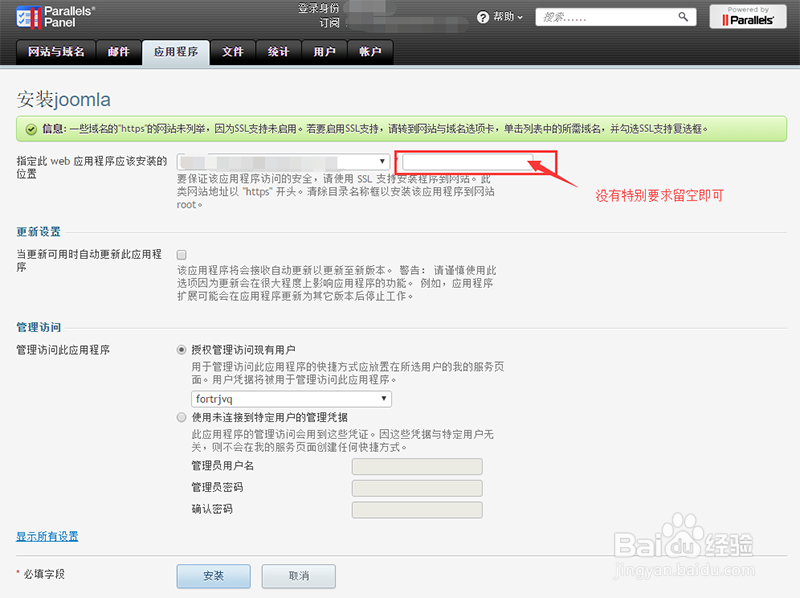
Task: Select 授权管理访问现有用户 radio option
Action: pos(181,350)
